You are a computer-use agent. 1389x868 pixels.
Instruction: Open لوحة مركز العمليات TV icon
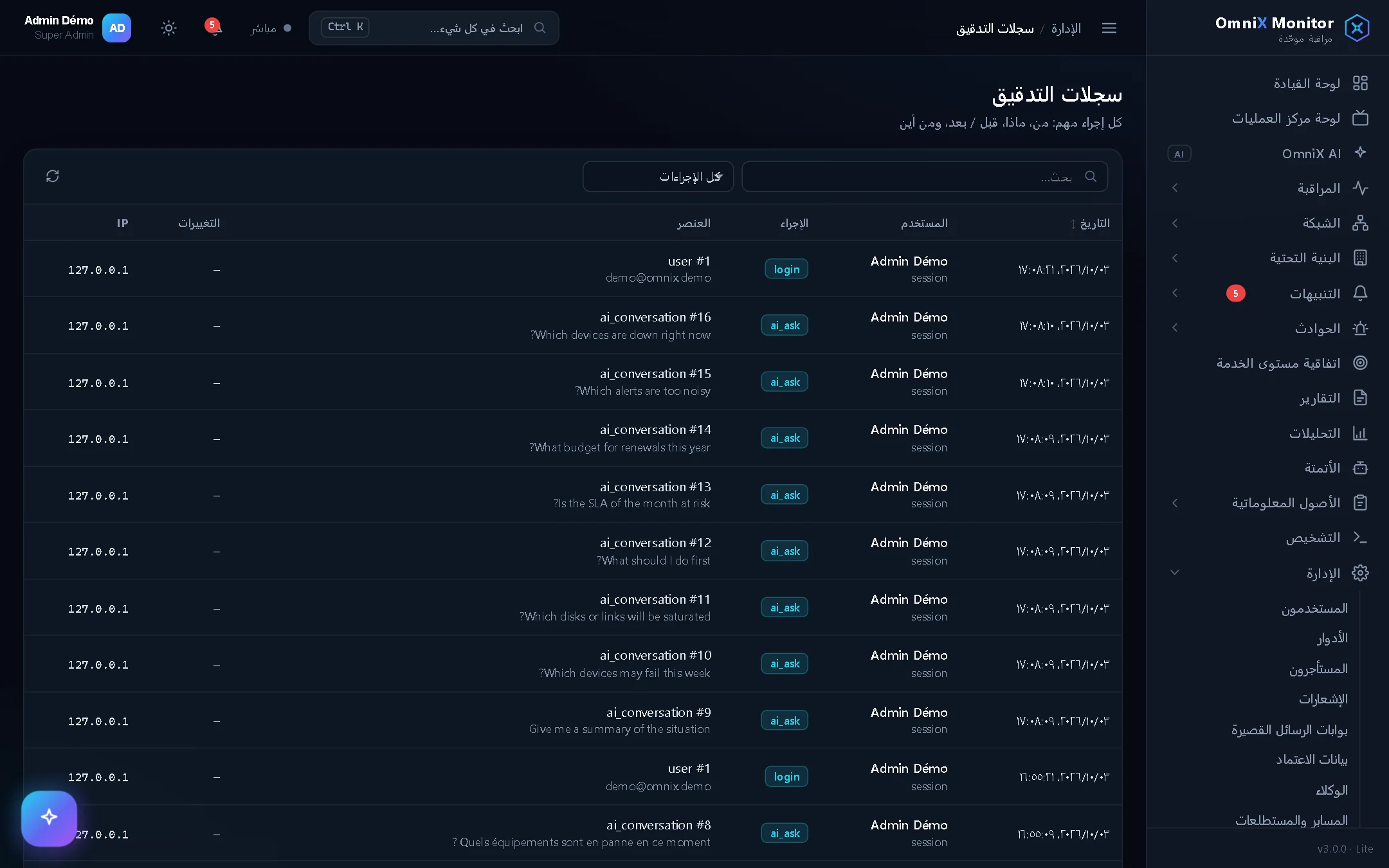click(1360, 118)
